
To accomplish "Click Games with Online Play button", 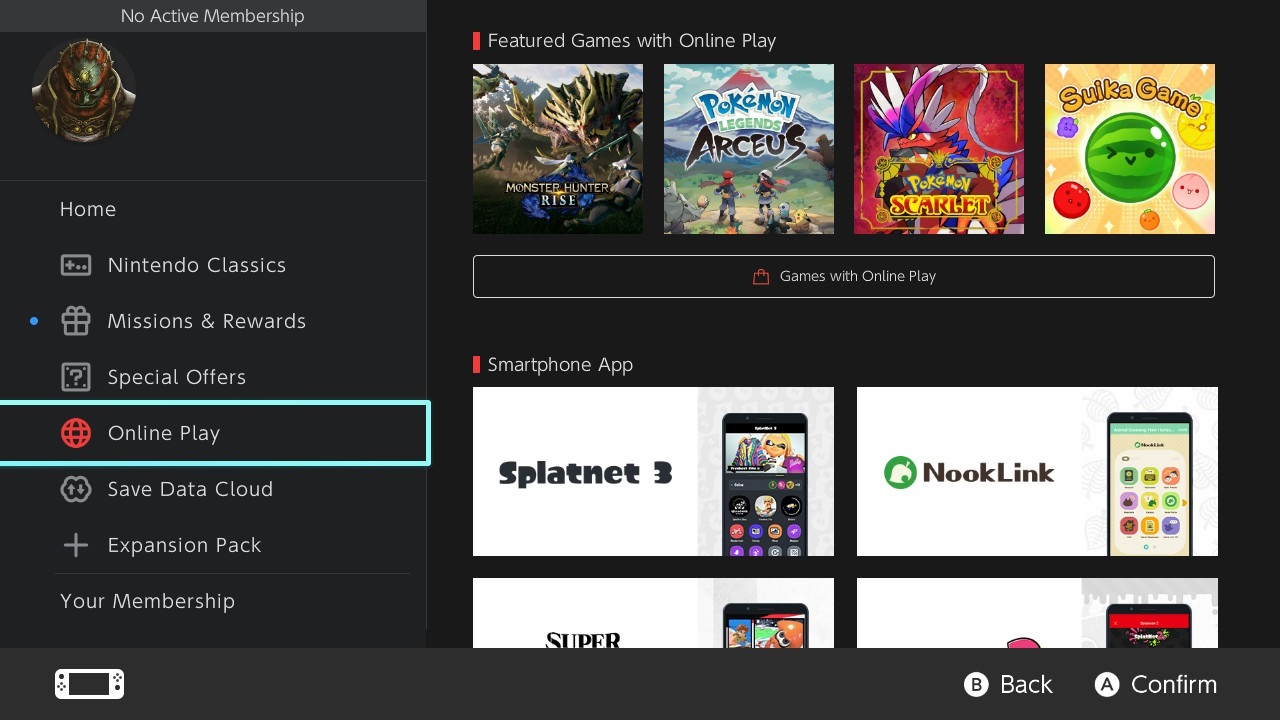I will [844, 276].
